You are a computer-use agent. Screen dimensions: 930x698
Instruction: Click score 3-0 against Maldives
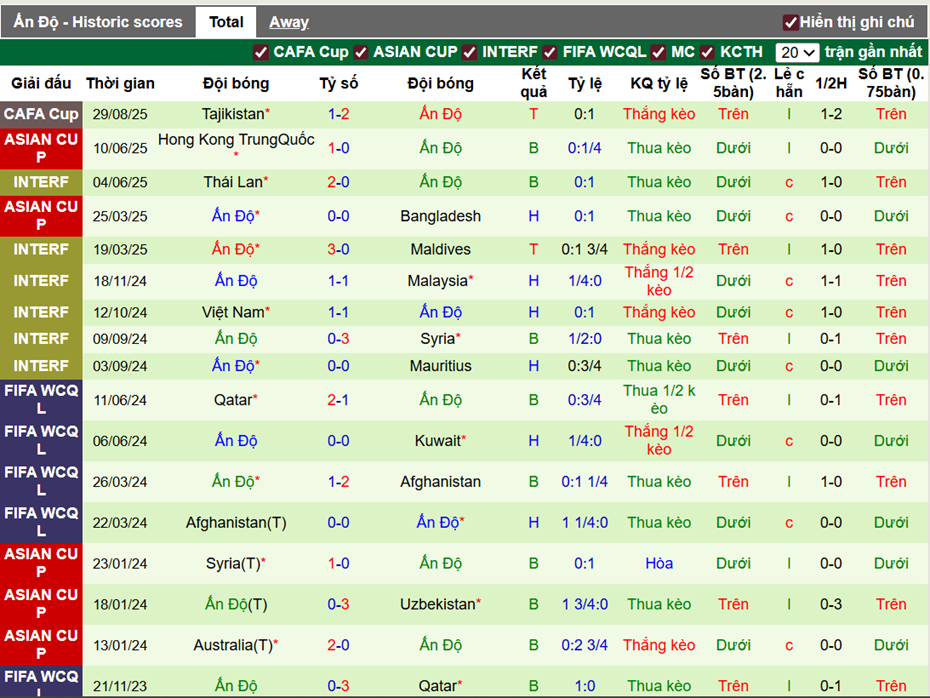pyautogui.click(x=338, y=249)
